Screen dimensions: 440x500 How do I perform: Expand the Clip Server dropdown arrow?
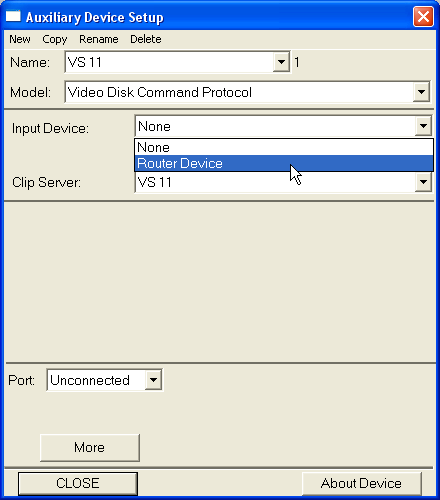[x=423, y=182]
